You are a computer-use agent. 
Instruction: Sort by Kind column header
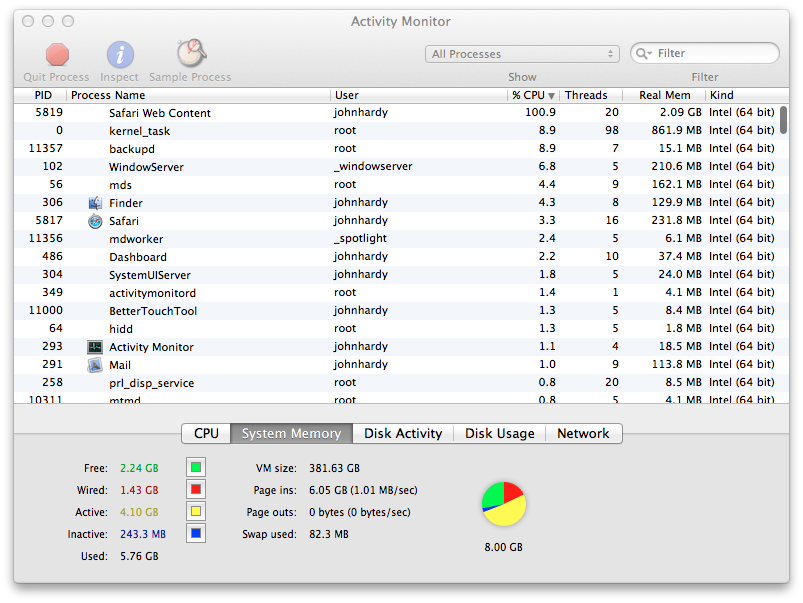[747, 95]
